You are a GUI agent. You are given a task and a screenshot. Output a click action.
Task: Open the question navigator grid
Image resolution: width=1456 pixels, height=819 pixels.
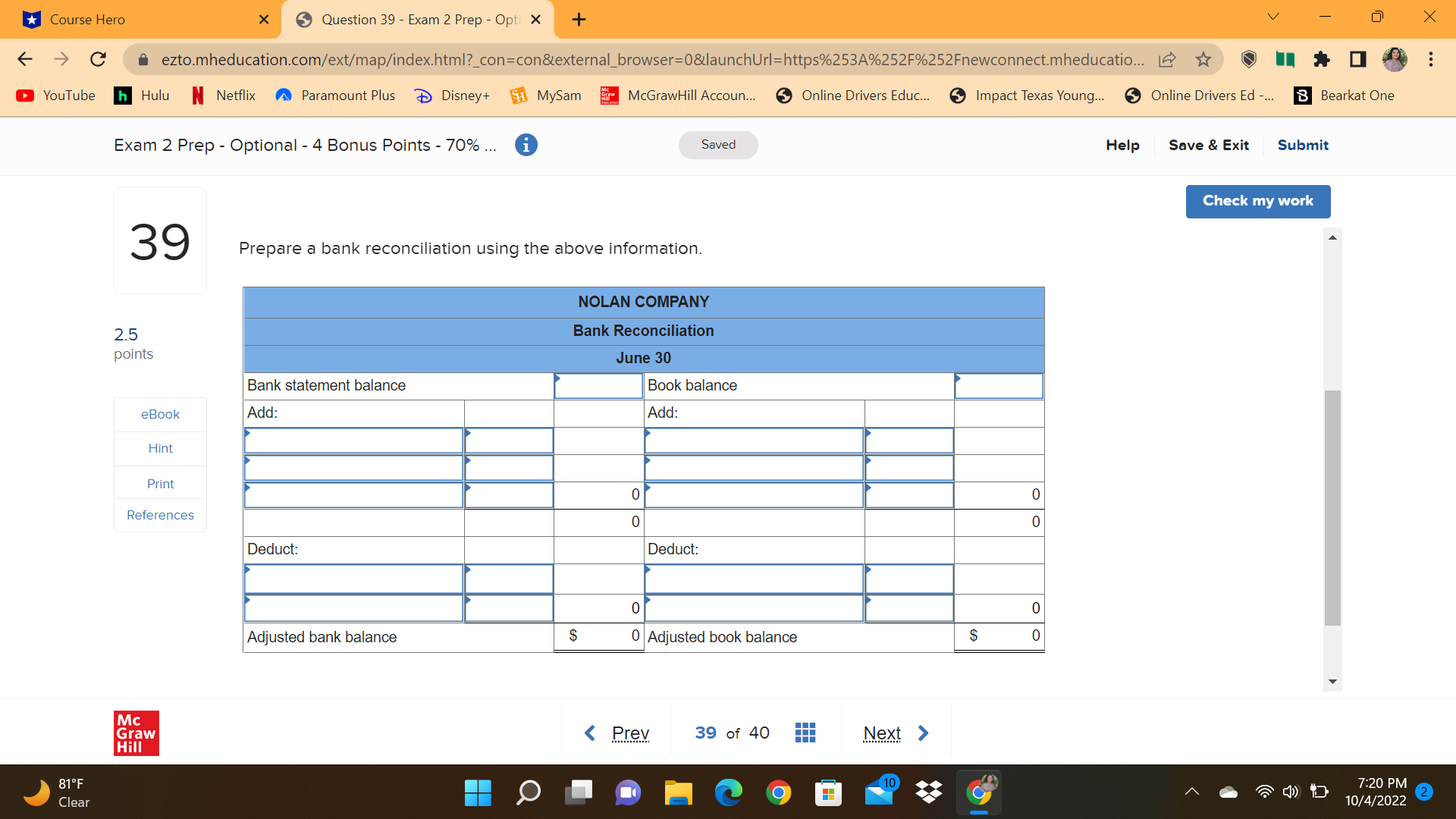coord(805,733)
